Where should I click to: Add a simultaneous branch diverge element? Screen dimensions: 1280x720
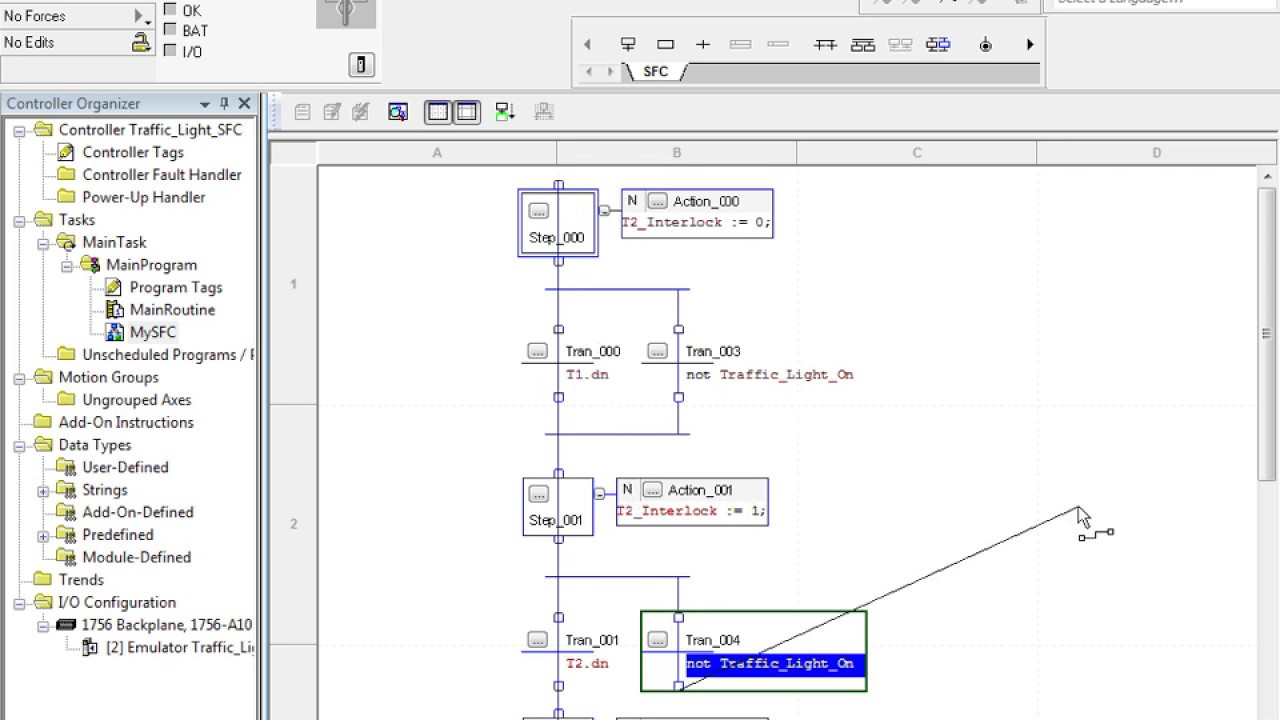click(x=863, y=44)
